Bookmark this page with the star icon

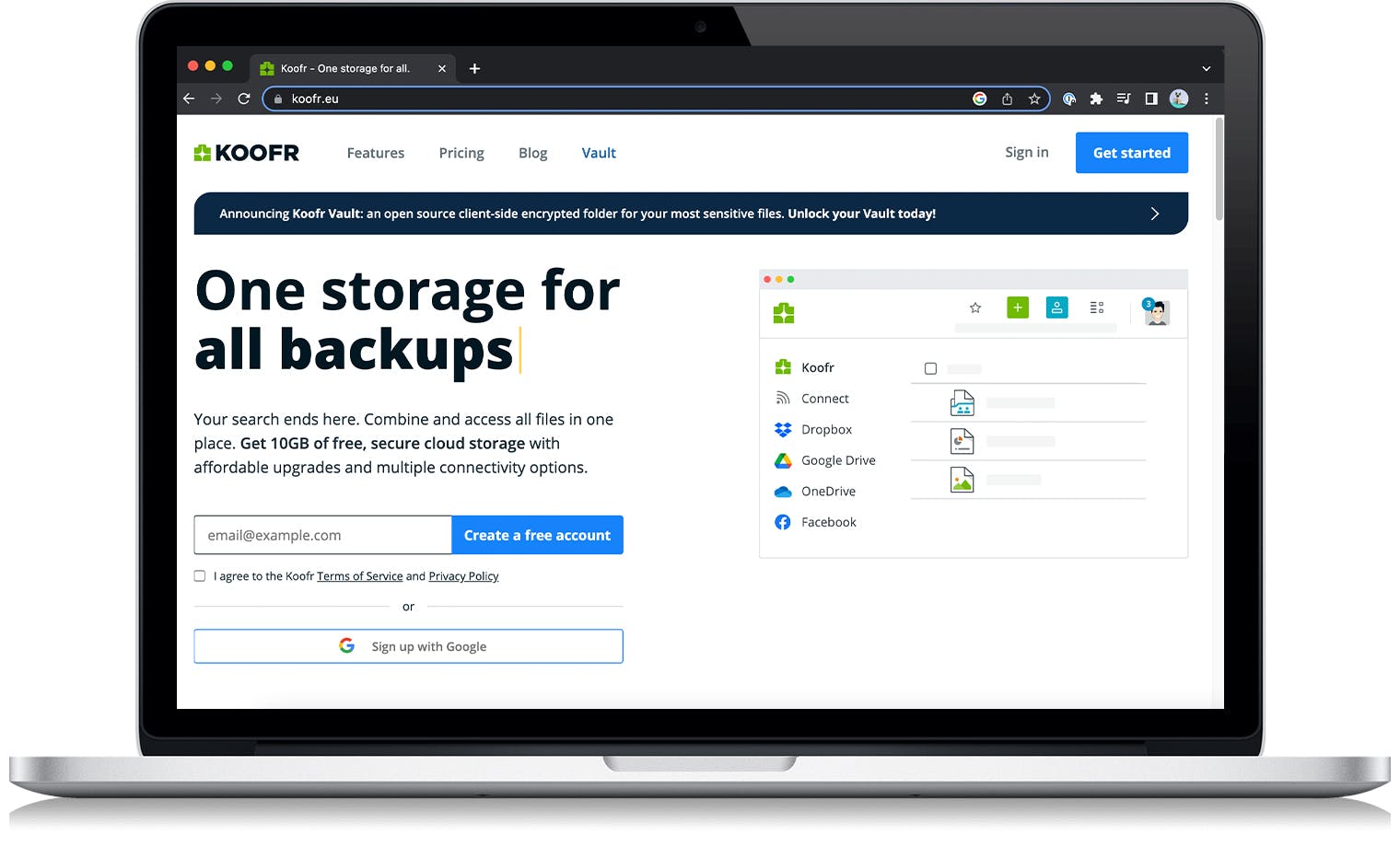click(x=1034, y=99)
